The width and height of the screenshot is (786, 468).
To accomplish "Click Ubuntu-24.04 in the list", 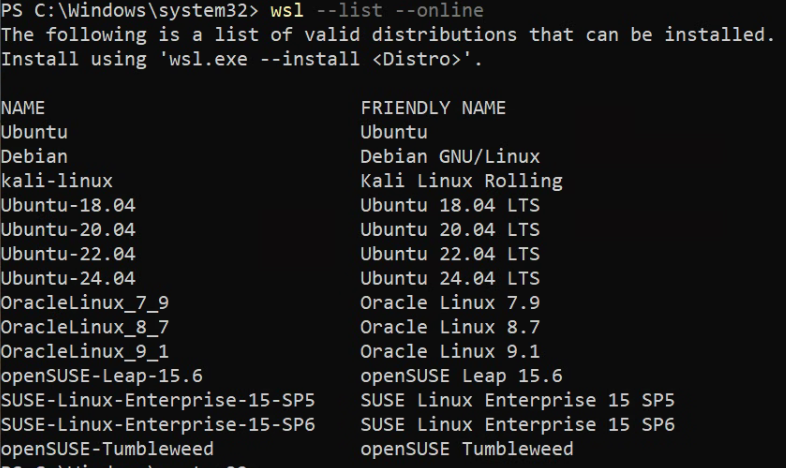I will tap(68, 279).
